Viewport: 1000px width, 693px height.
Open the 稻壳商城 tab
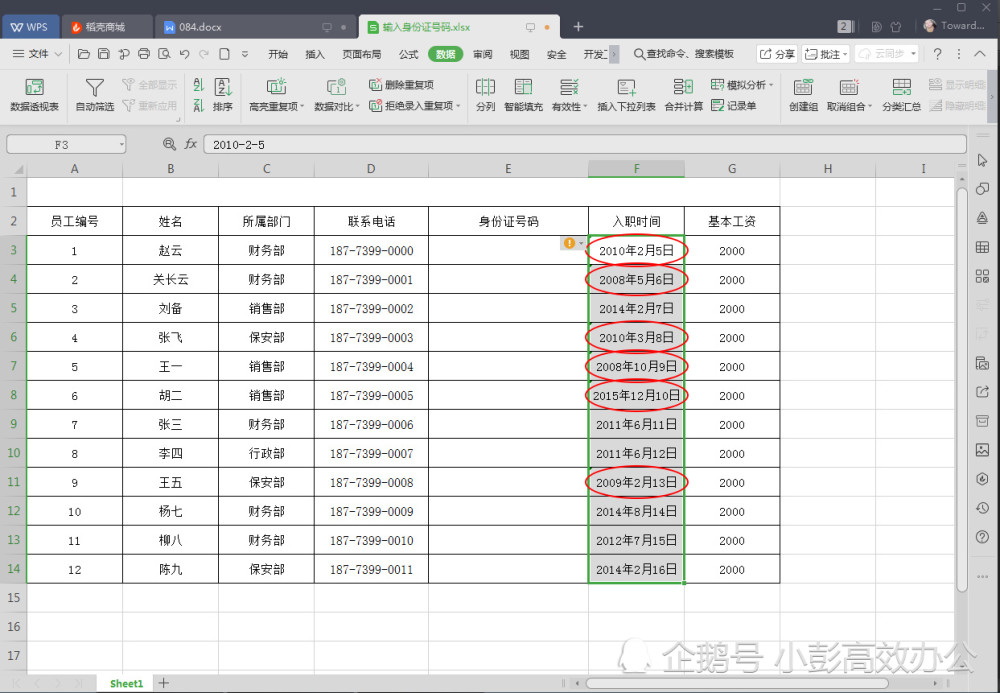pos(106,27)
